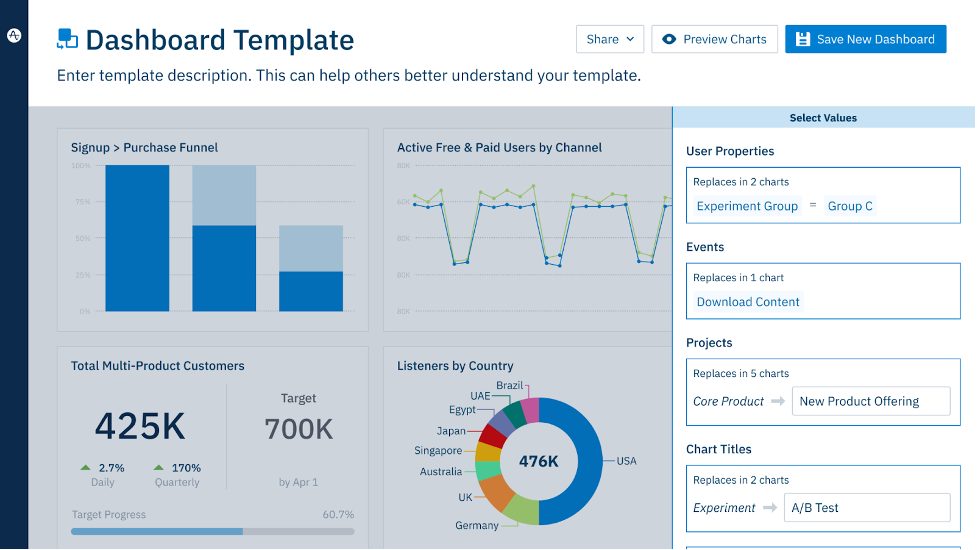Image resolution: width=977 pixels, height=550 pixels.
Task: Select the Group C value chip
Action: [850, 206]
